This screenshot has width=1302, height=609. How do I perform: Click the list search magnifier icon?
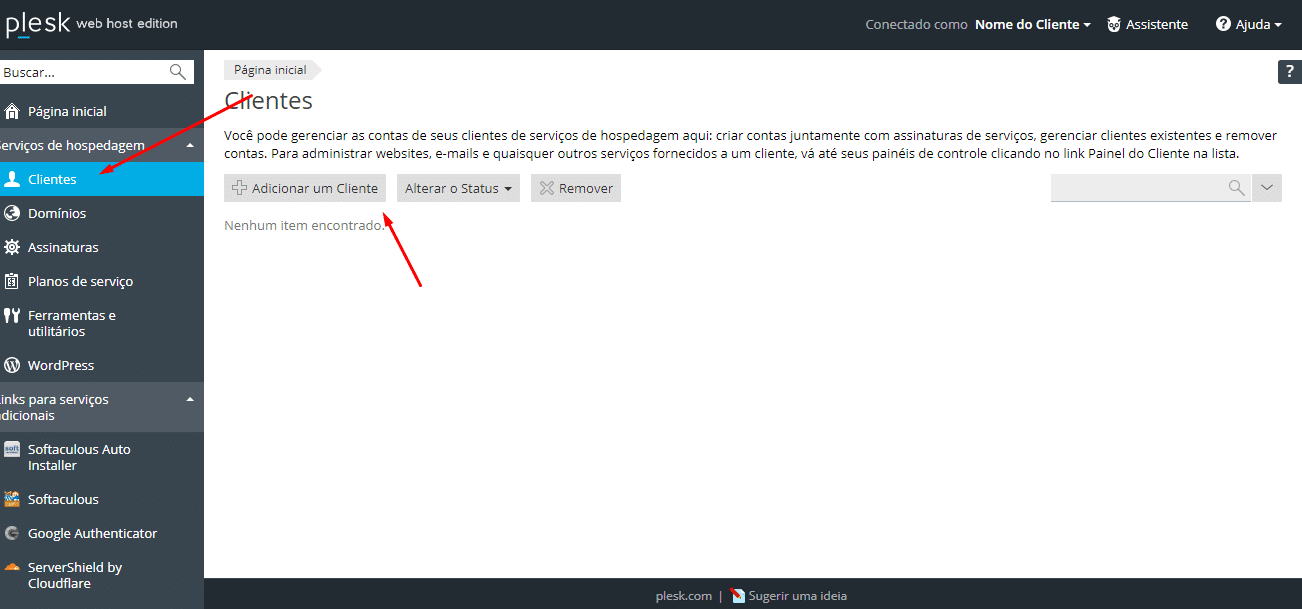[x=1237, y=187]
